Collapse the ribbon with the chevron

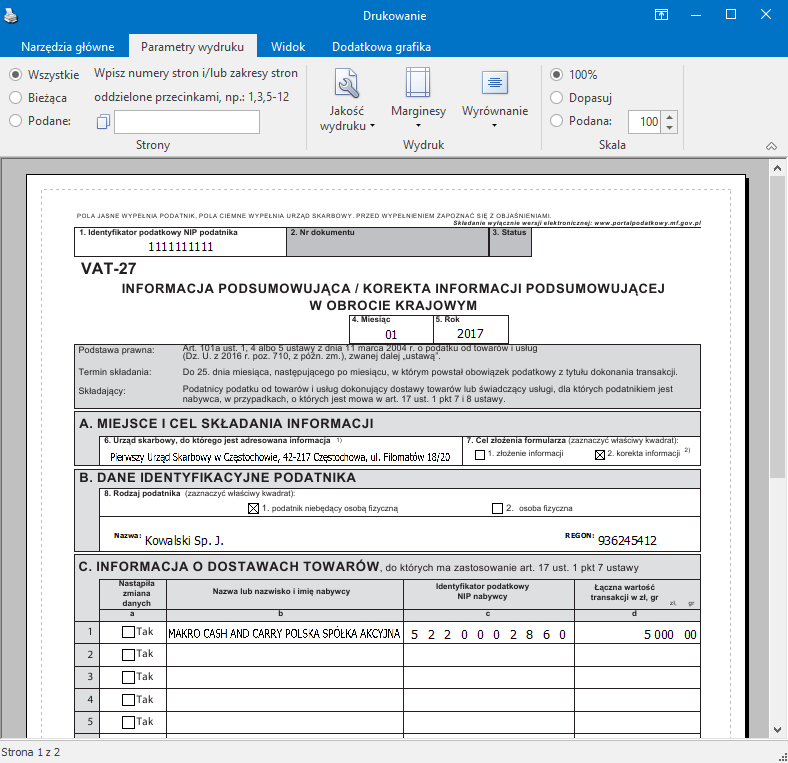coord(771,146)
